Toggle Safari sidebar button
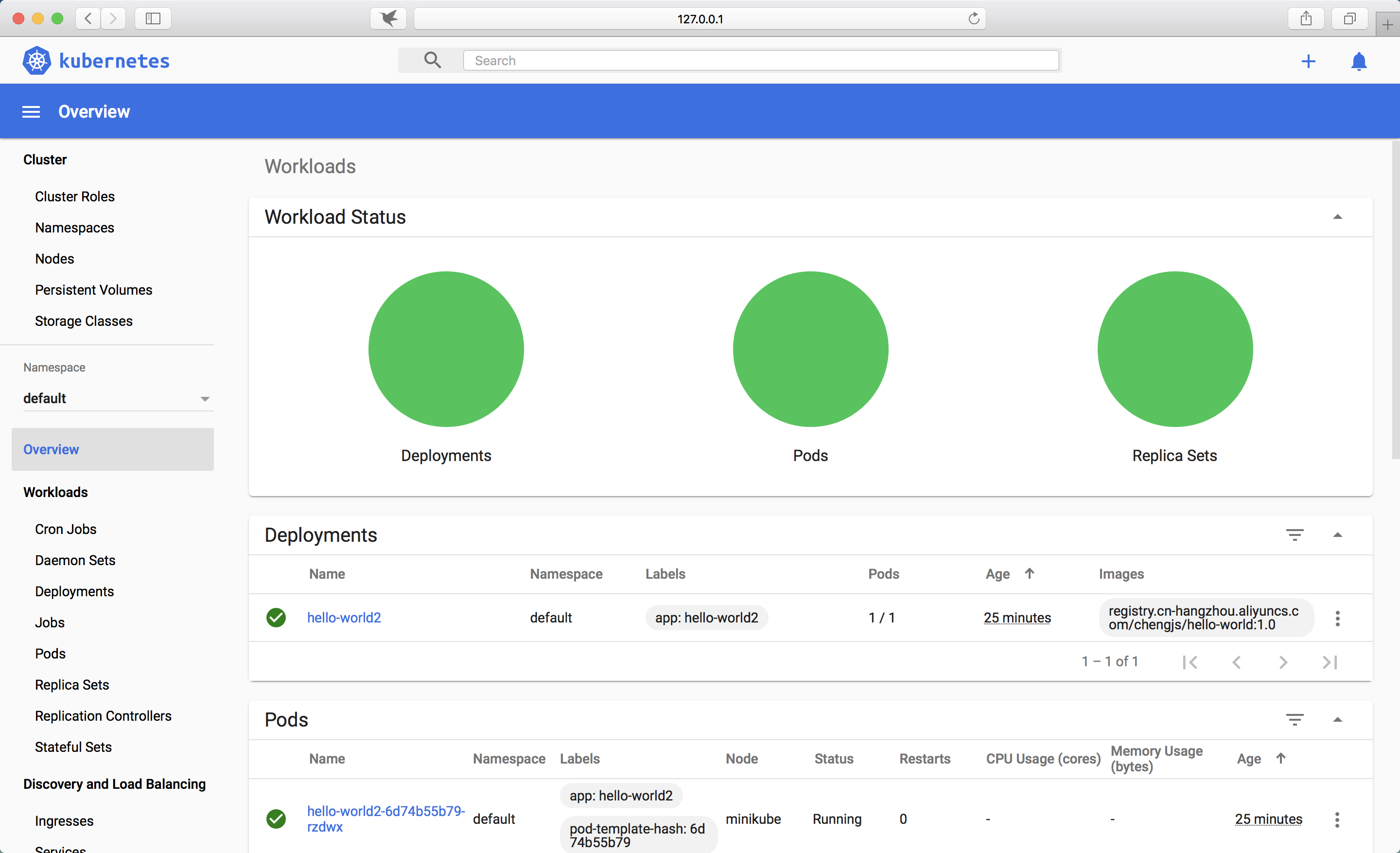This screenshot has width=1400, height=853. [x=153, y=19]
